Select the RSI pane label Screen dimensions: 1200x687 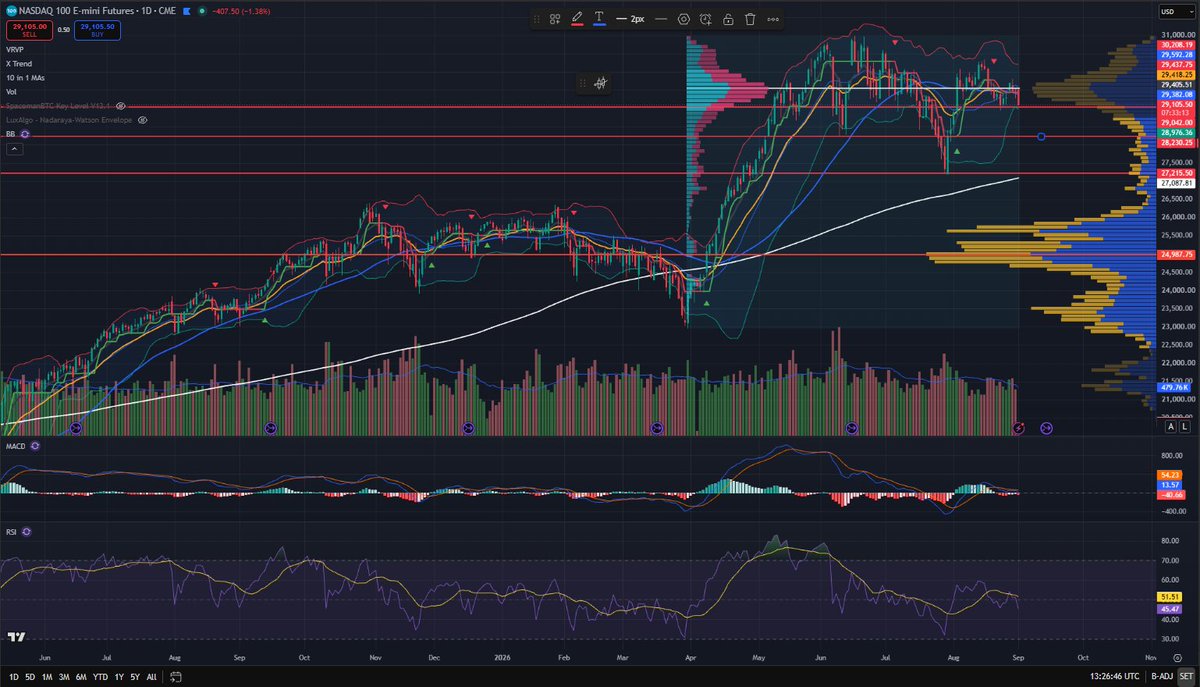[11, 532]
